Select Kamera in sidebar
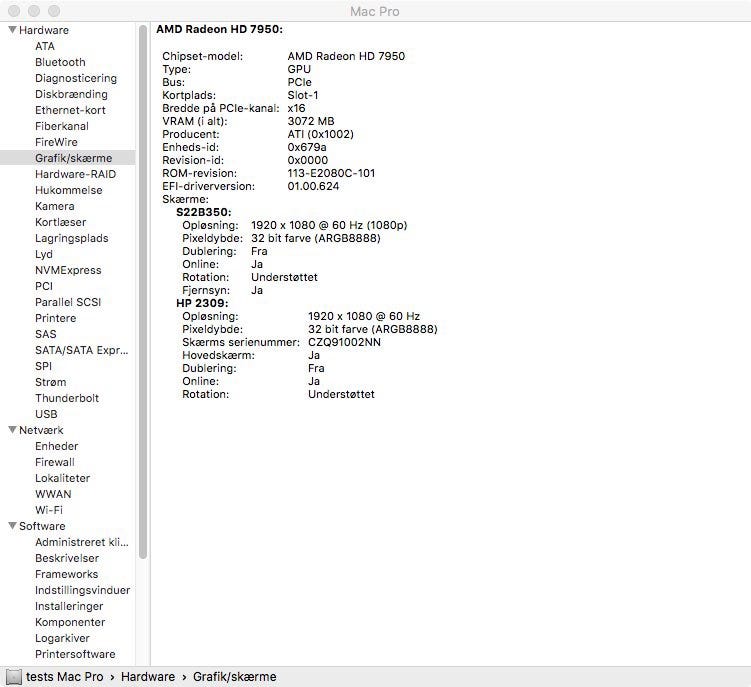Image resolution: width=751 pixels, height=687 pixels. point(55,206)
